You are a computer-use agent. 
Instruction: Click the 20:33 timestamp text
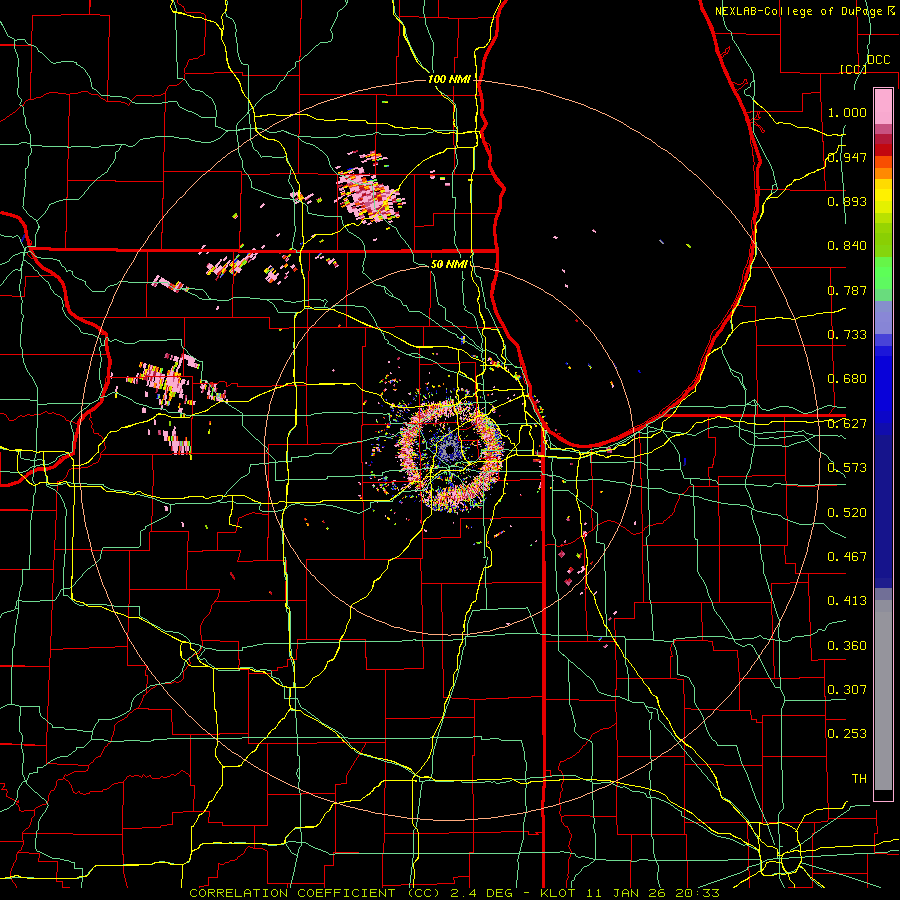(x=697, y=893)
